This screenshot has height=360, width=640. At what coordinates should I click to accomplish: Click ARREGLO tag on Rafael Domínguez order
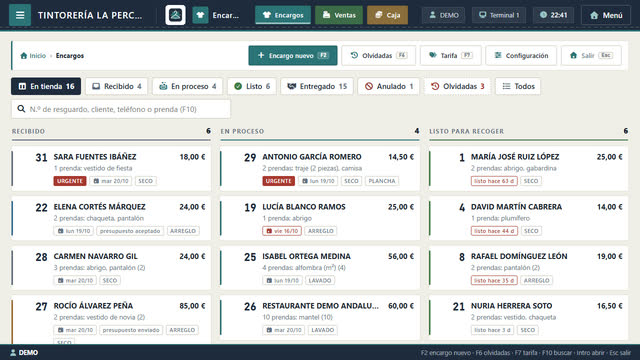coord(536,280)
